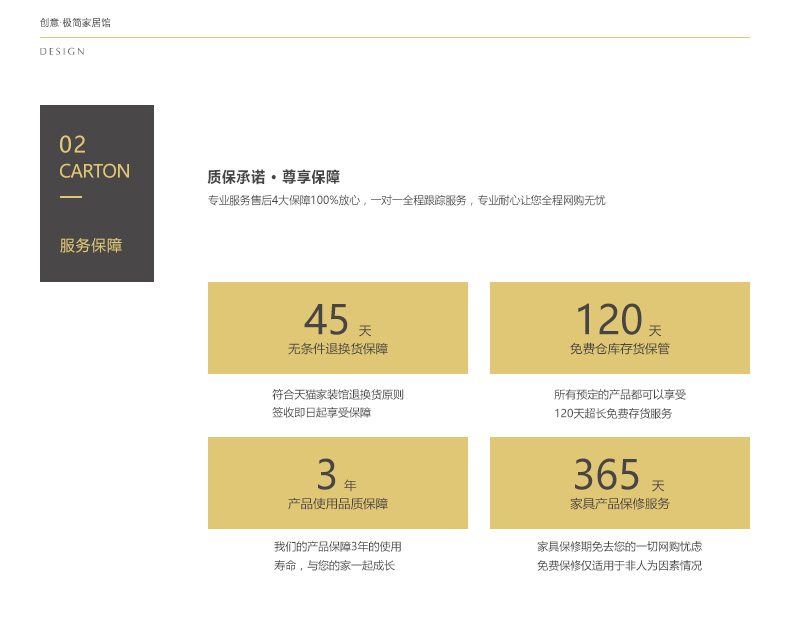Click the 质保承诺·尊享保障 heading
Screen dimensions: 790x639
pyautogui.click(x=274, y=177)
